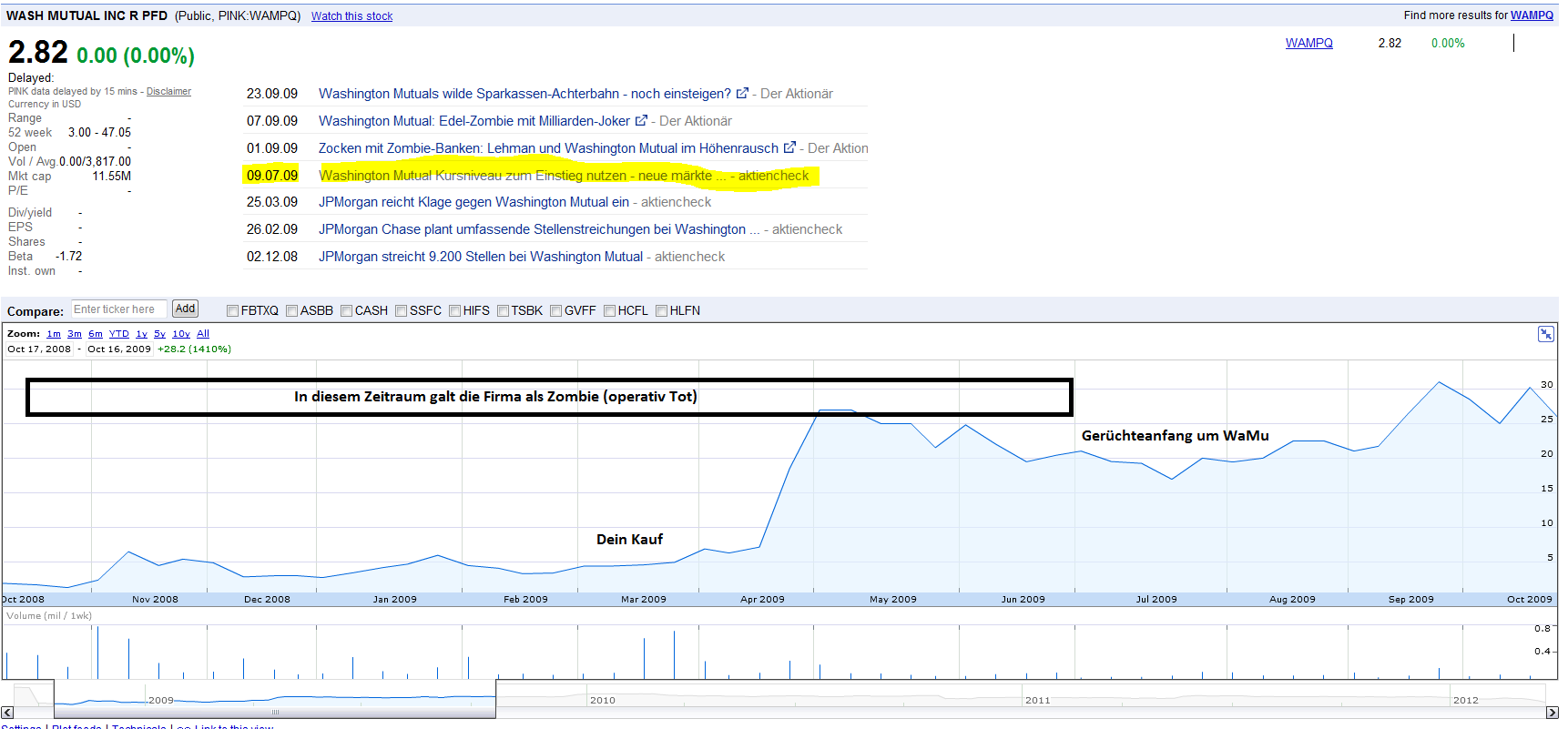
Task: Click the +28.2 (1410%) chart change text
Action: point(194,349)
